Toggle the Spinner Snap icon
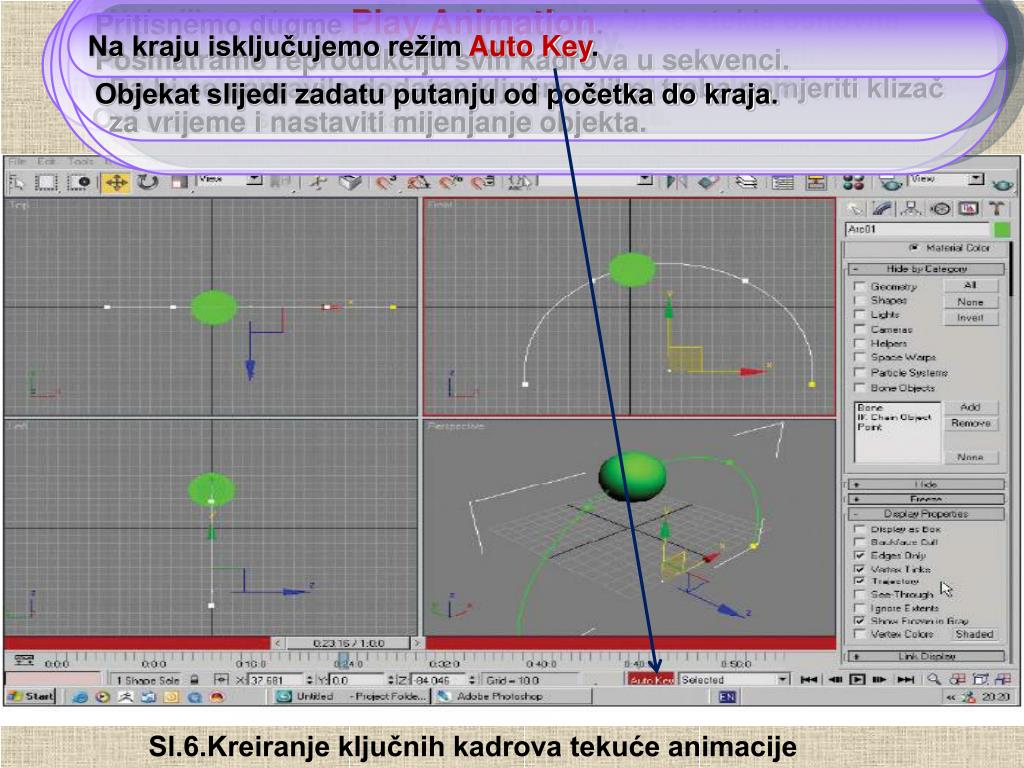This screenshot has height=768, width=1024. [x=483, y=183]
